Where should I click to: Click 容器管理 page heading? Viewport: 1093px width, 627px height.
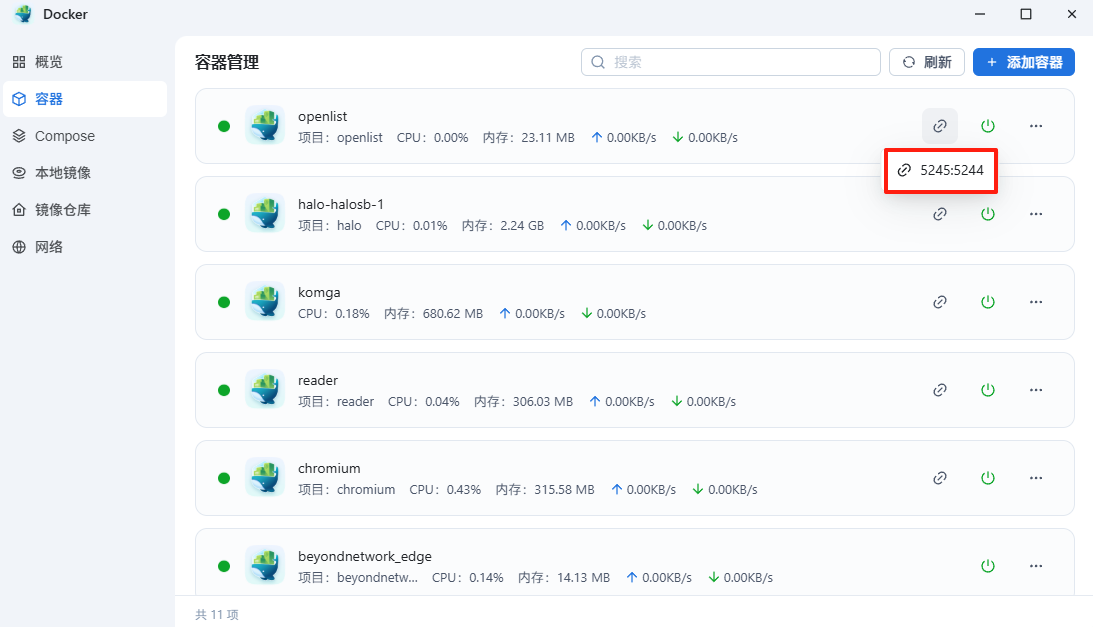coord(227,62)
